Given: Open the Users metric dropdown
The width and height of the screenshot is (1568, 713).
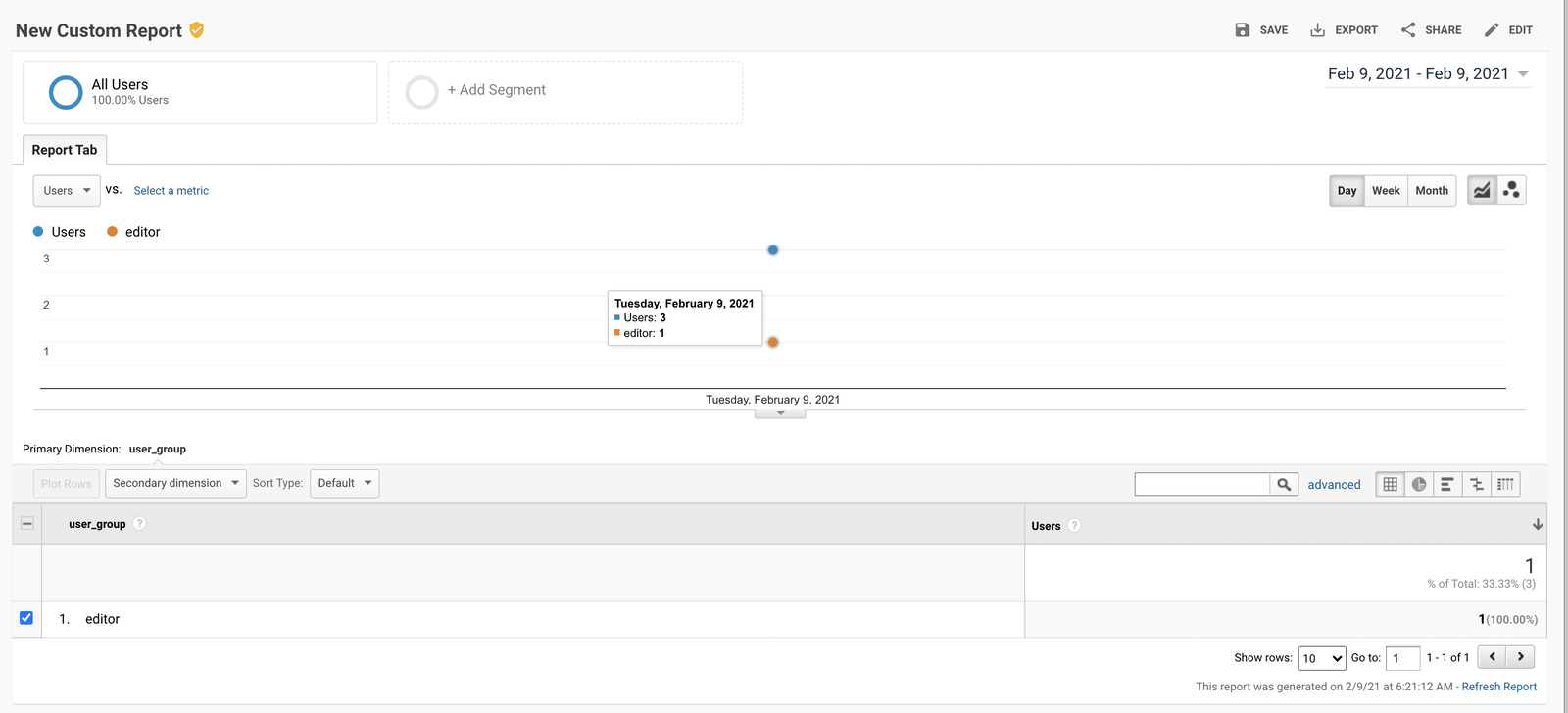Looking at the screenshot, I should pos(67,191).
